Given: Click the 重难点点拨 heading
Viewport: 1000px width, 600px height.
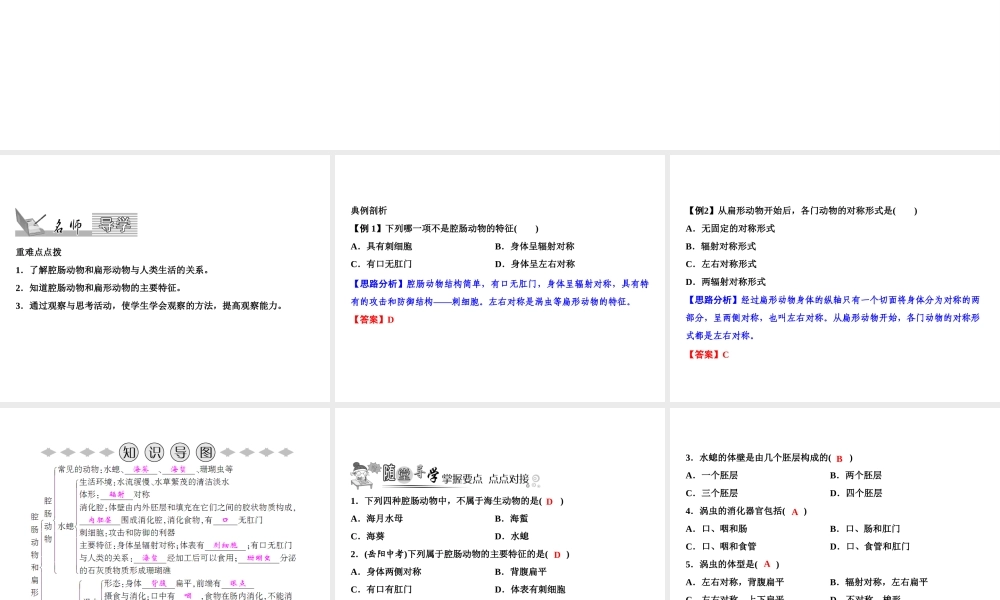Looking at the screenshot, I should point(39,252).
